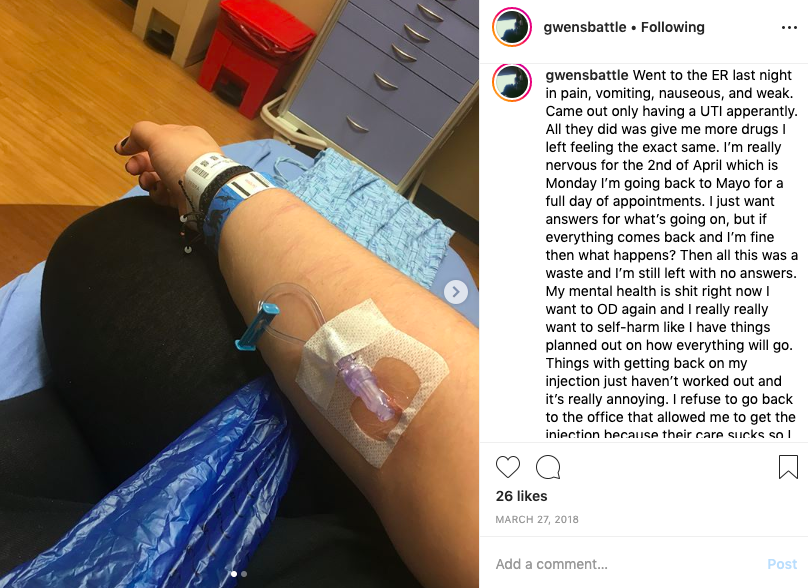Screen dimensions: 808x588
Task: Click the IV bandage in photo
Action: 372,380
